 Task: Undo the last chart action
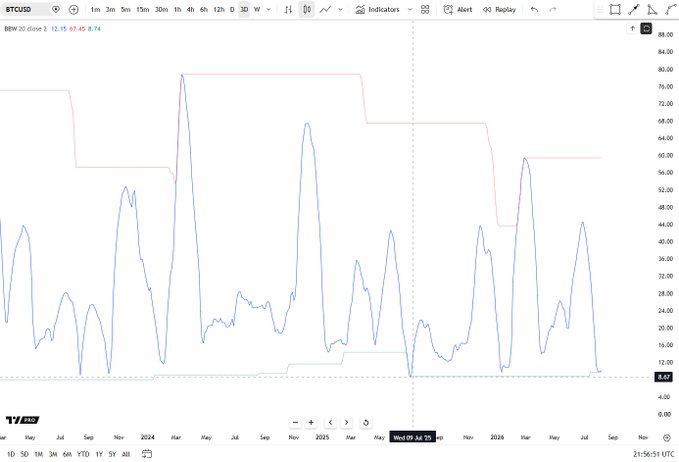(x=534, y=10)
